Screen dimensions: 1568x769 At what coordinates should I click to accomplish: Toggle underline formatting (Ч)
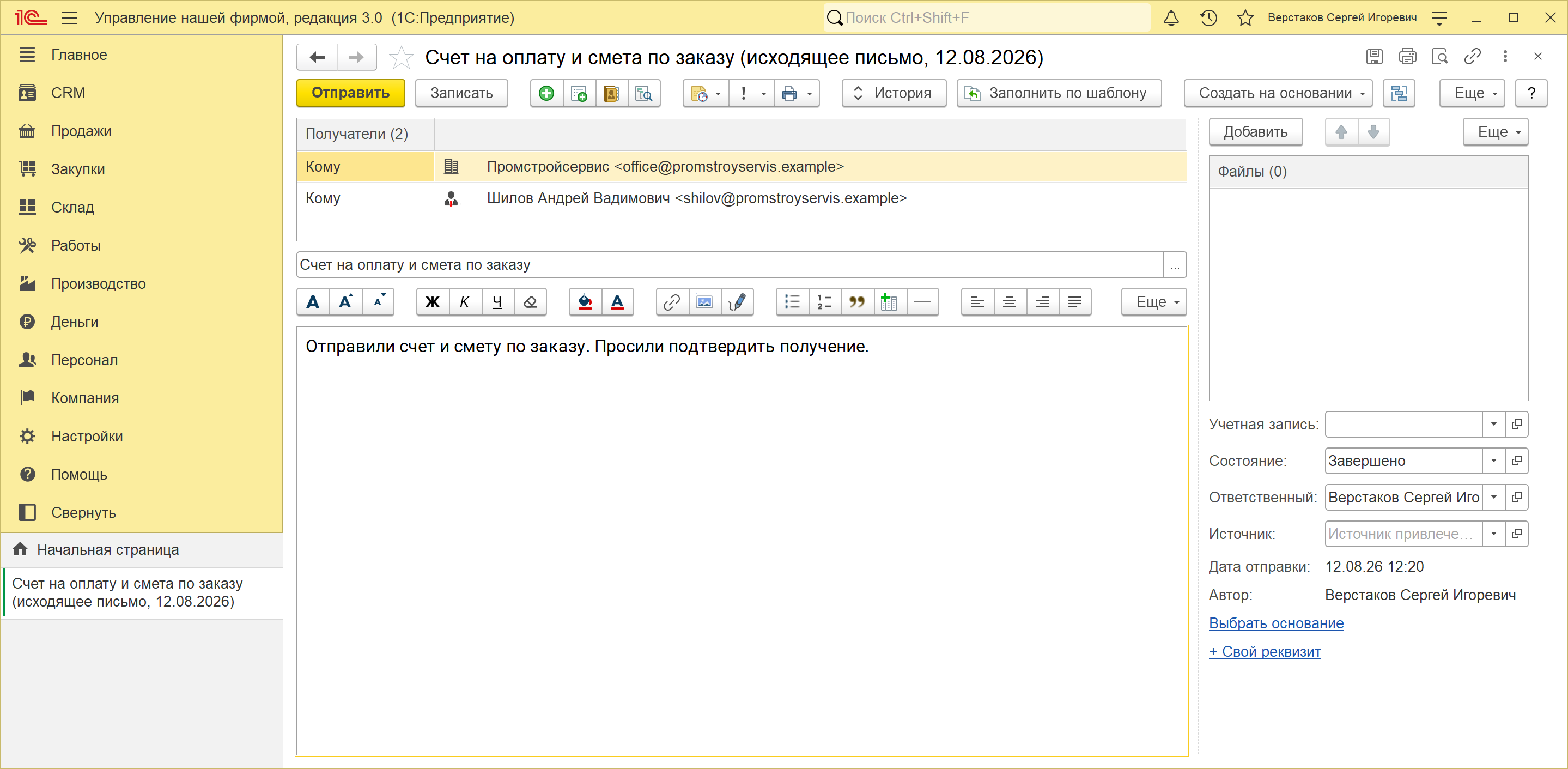(x=497, y=302)
